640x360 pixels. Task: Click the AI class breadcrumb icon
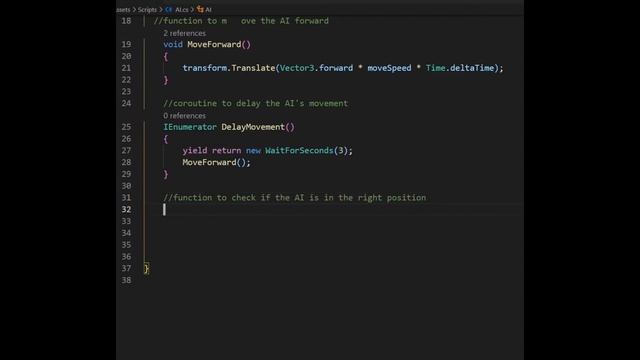200,9
